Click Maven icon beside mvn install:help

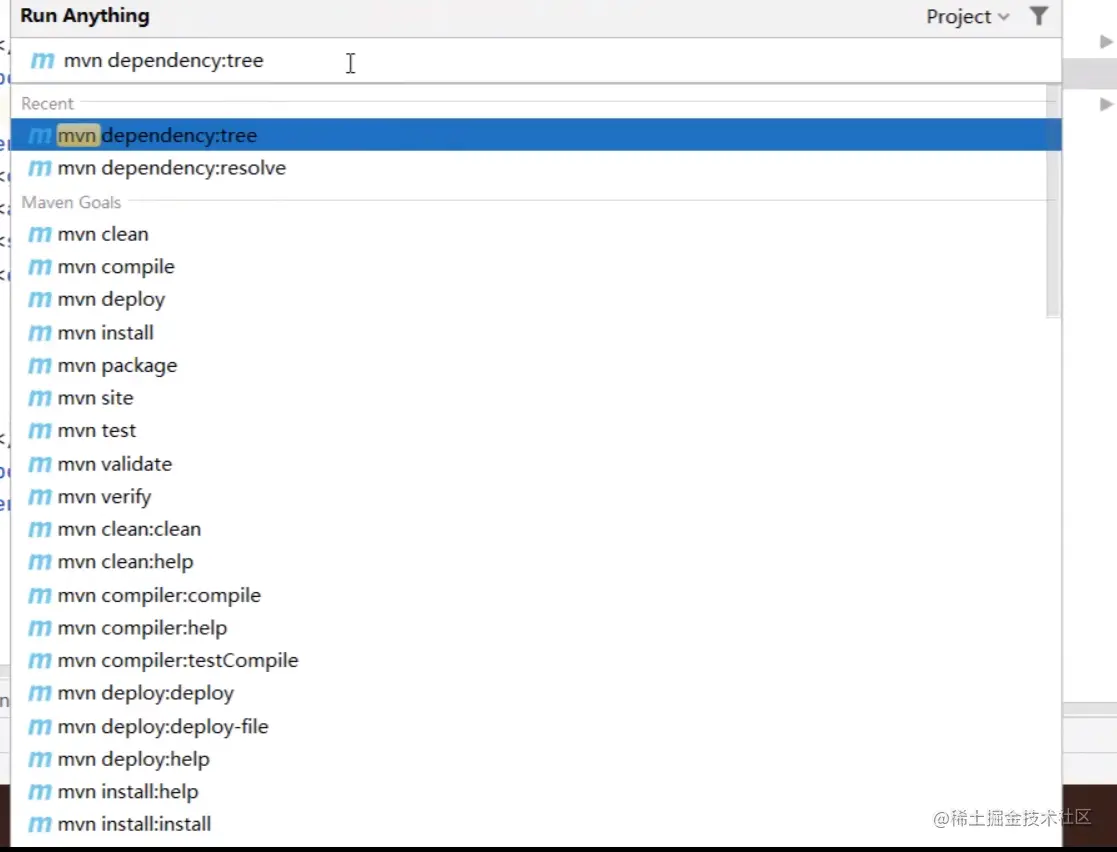(x=39, y=791)
